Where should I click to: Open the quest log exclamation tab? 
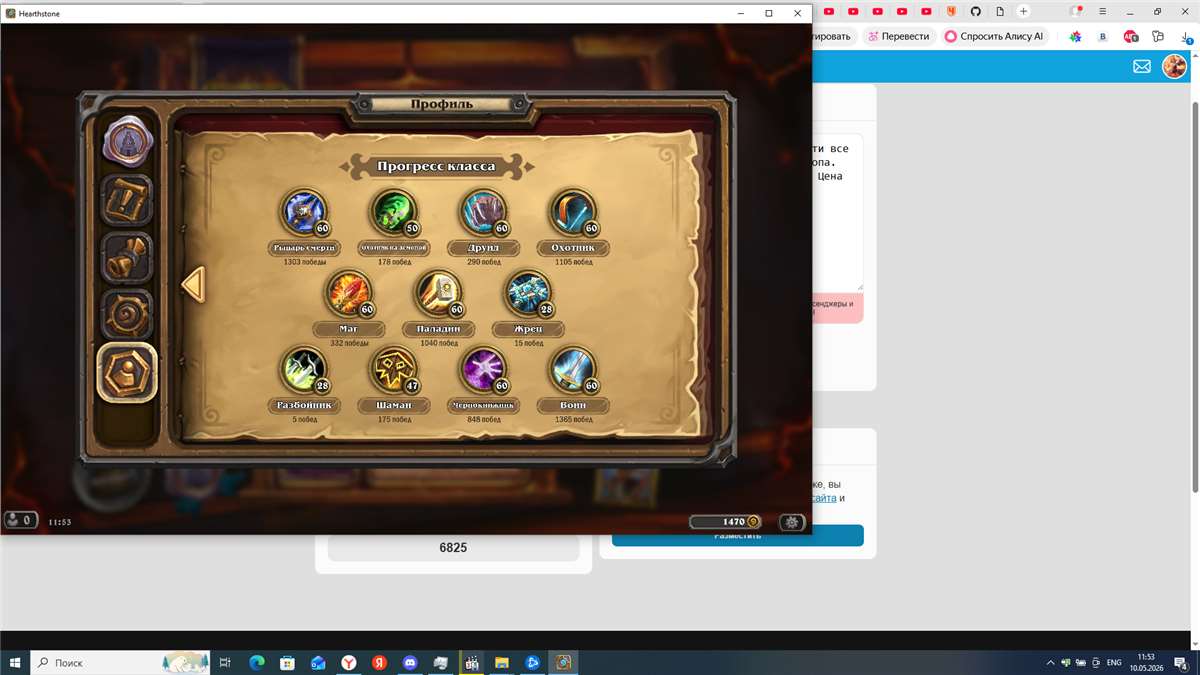click(x=127, y=199)
